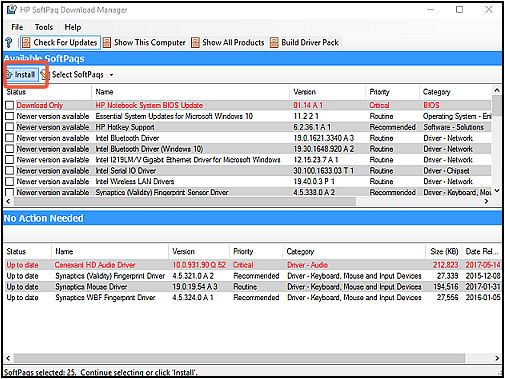Sort upper list by Priority column header

(x=392, y=92)
